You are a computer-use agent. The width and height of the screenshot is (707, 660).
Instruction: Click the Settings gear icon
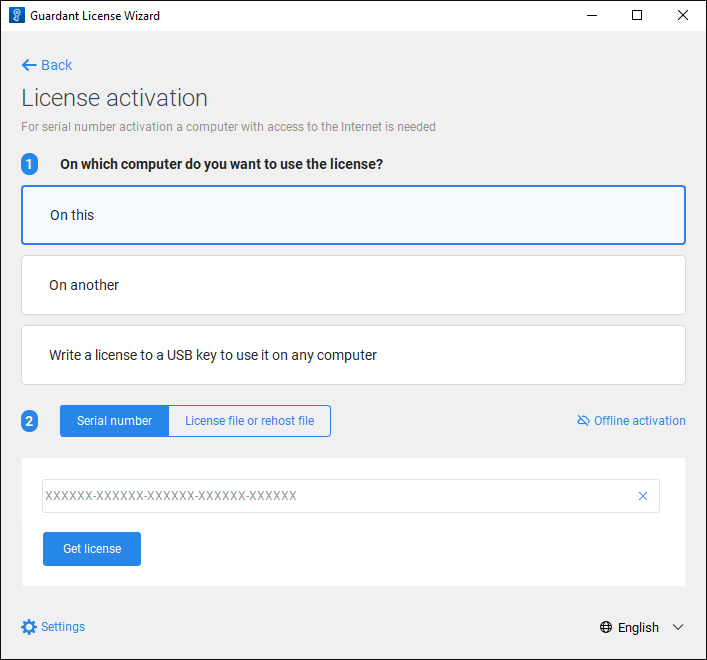pos(29,627)
